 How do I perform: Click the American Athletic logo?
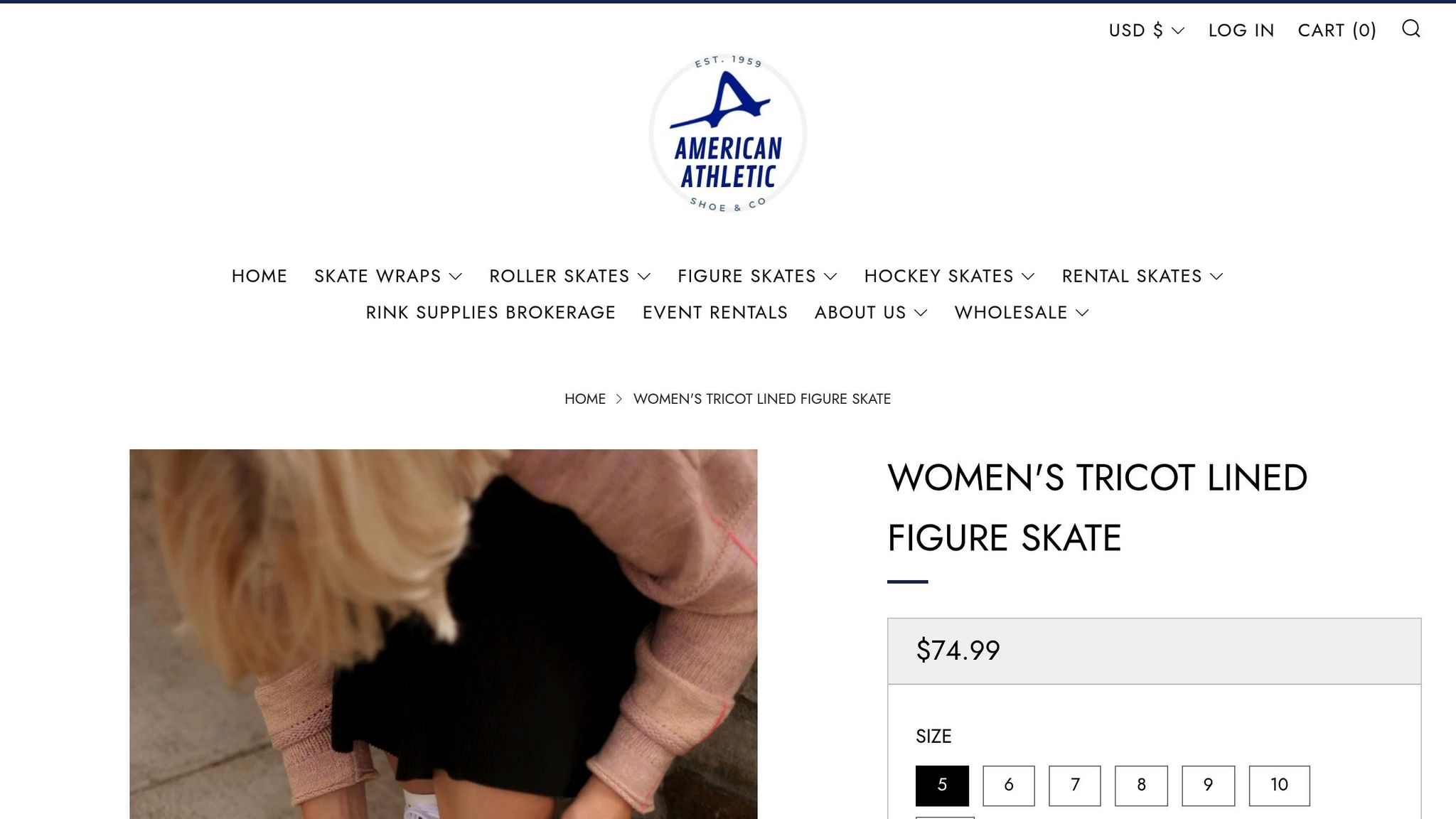click(x=727, y=134)
